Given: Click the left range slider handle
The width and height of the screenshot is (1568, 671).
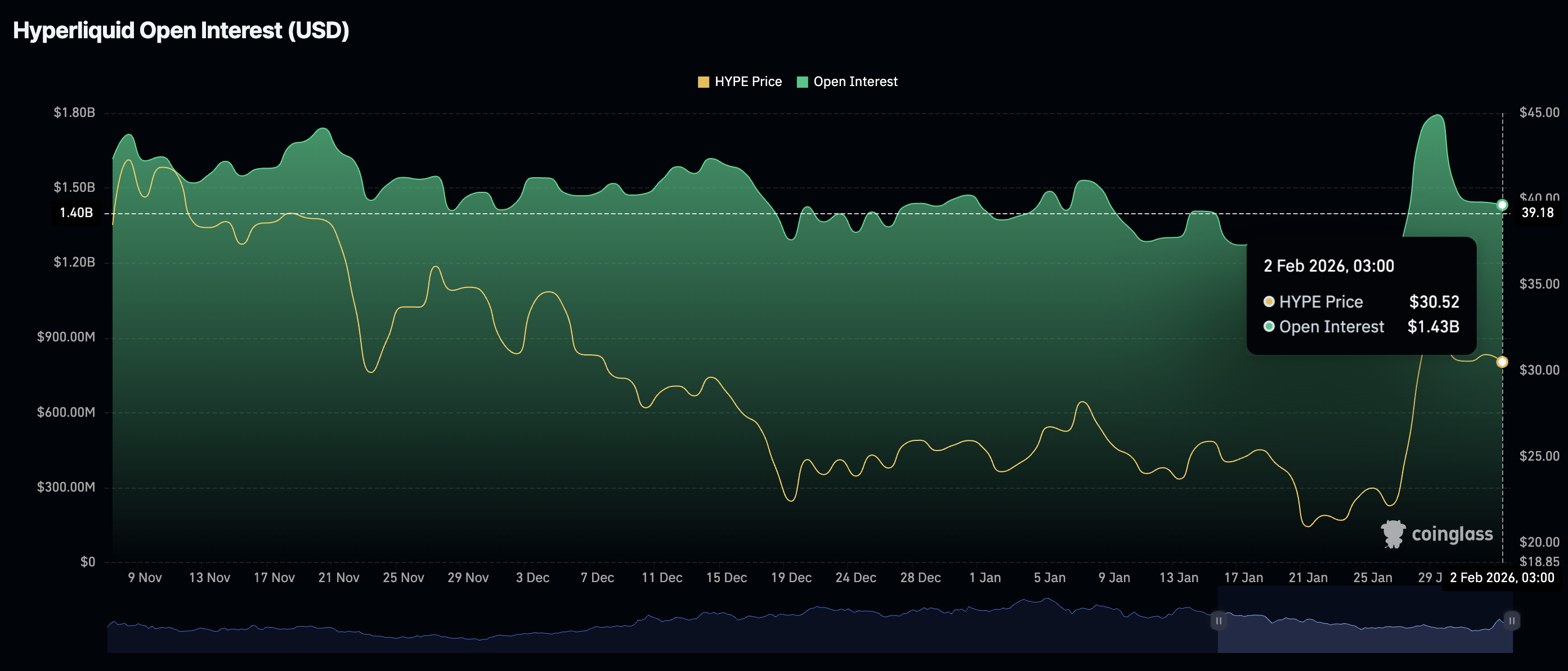Looking at the screenshot, I should pyautogui.click(x=1218, y=620).
